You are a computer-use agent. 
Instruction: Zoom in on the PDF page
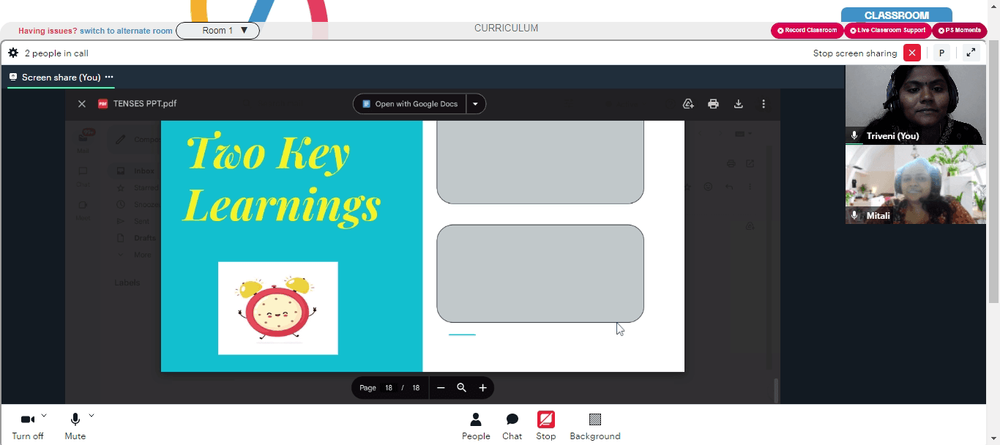(x=483, y=388)
